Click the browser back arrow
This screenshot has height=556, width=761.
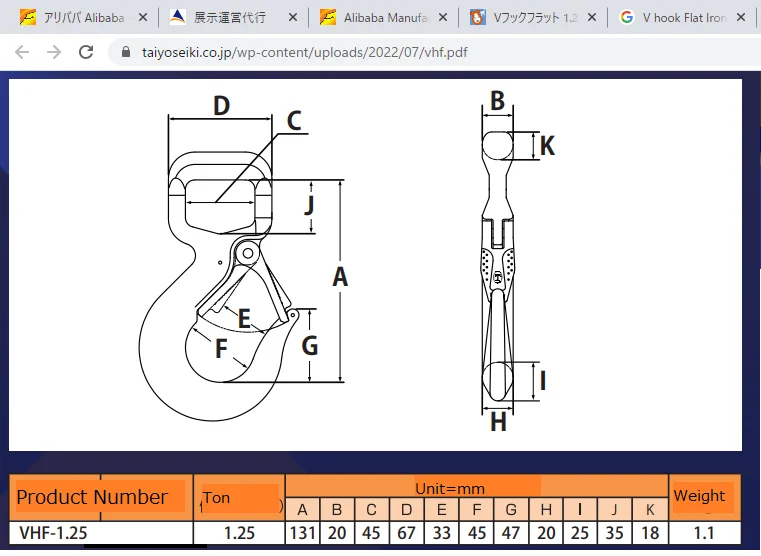click(22, 52)
